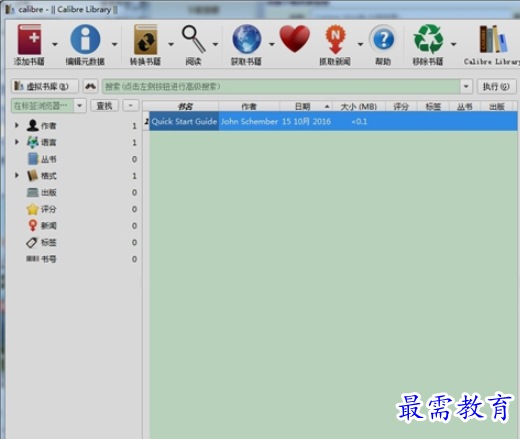This screenshot has width=520, height=439.
Task: Sort by Author column header
Action: tap(249, 107)
